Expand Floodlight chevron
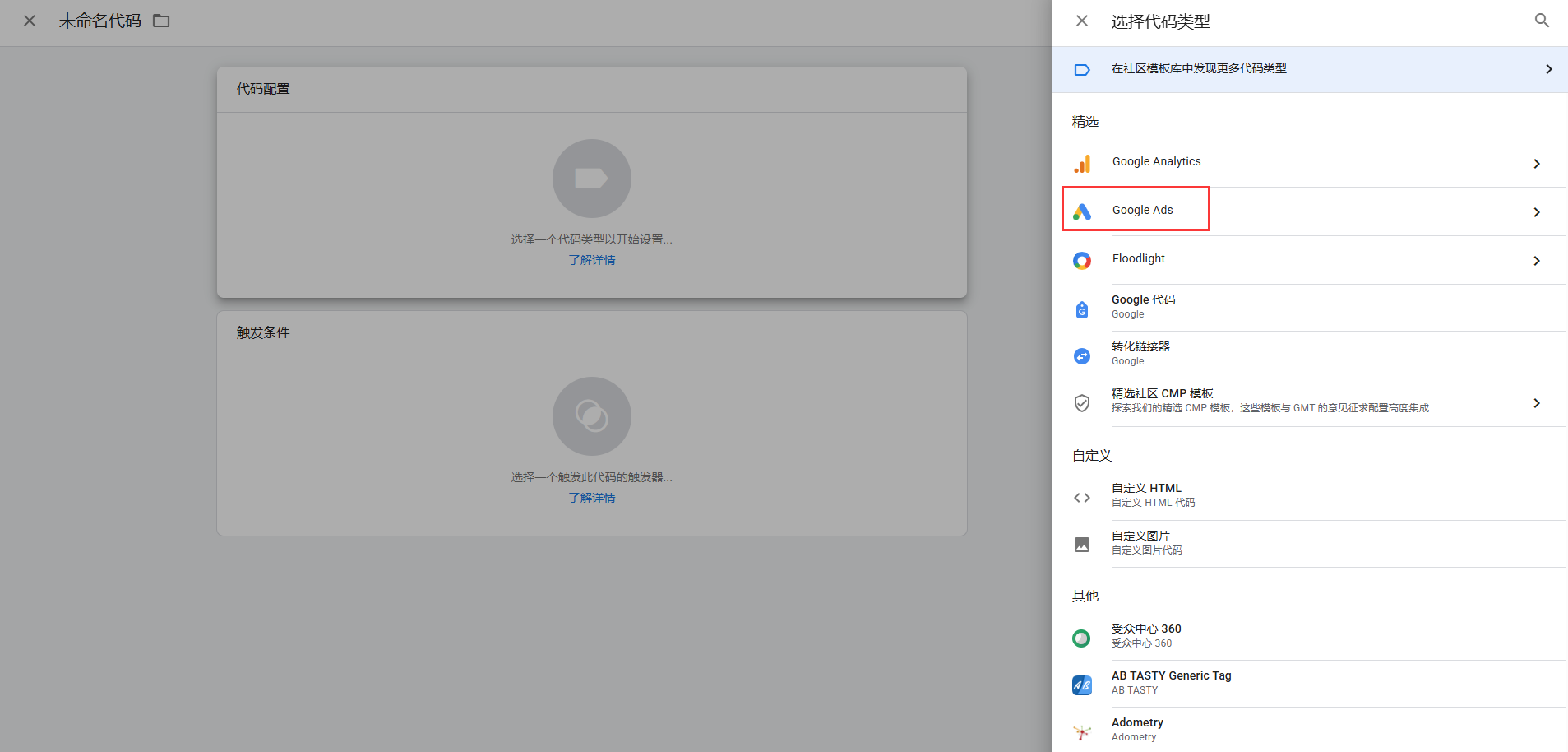The height and width of the screenshot is (752, 1568). [1537, 261]
